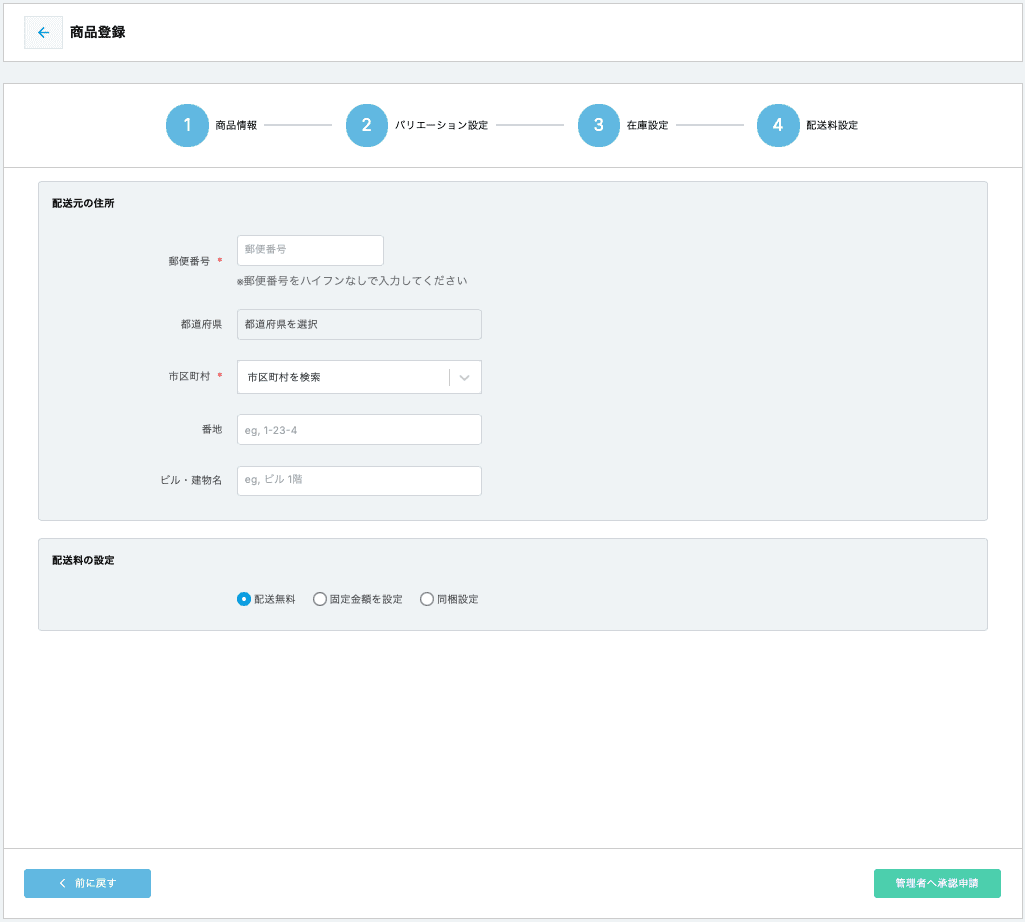Image resolution: width=1025 pixels, height=922 pixels.
Task: Expand the 市区町村 dropdown chevron
Action: tap(465, 378)
